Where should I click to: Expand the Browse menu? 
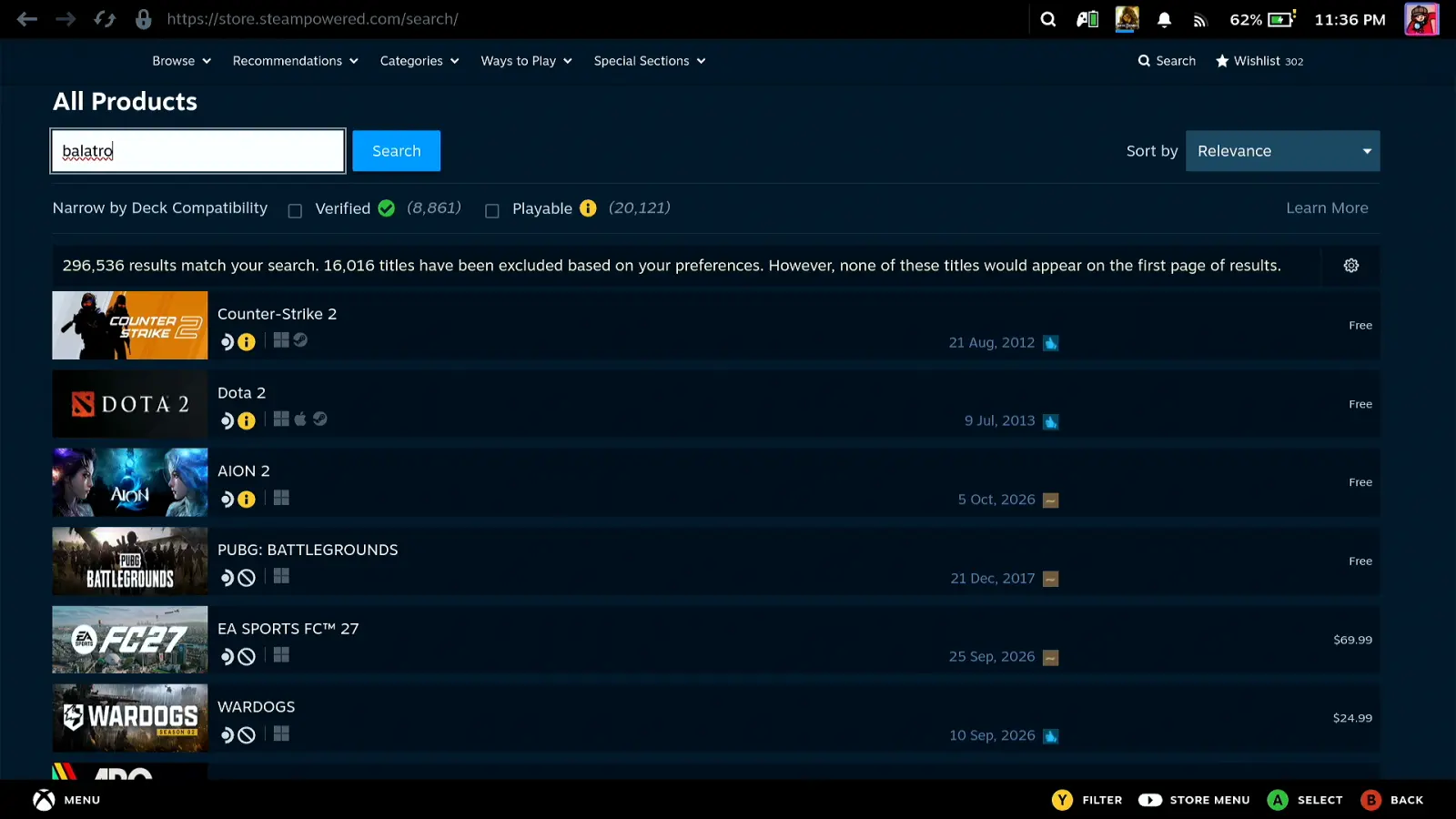coord(182,61)
